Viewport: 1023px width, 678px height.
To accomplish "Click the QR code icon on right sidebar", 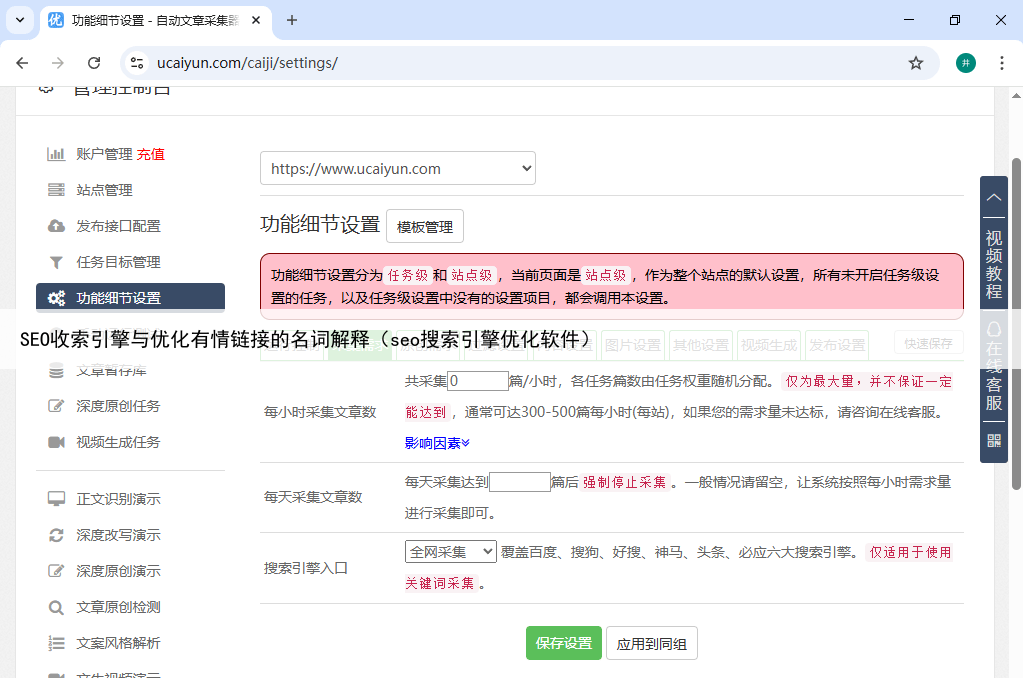I will coord(993,440).
